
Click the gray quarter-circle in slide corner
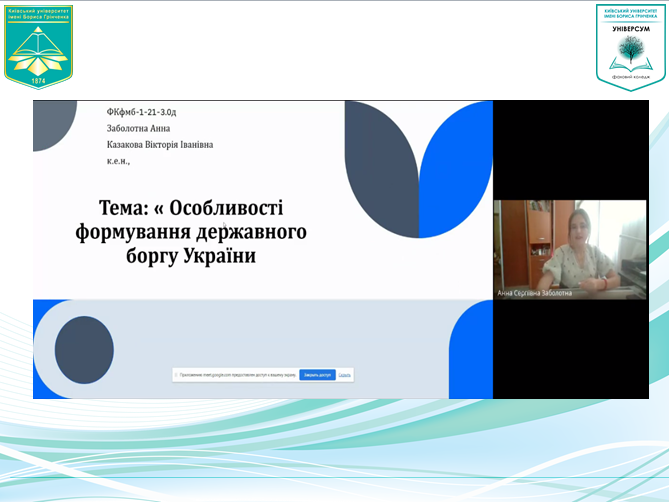(x=55, y=125)
